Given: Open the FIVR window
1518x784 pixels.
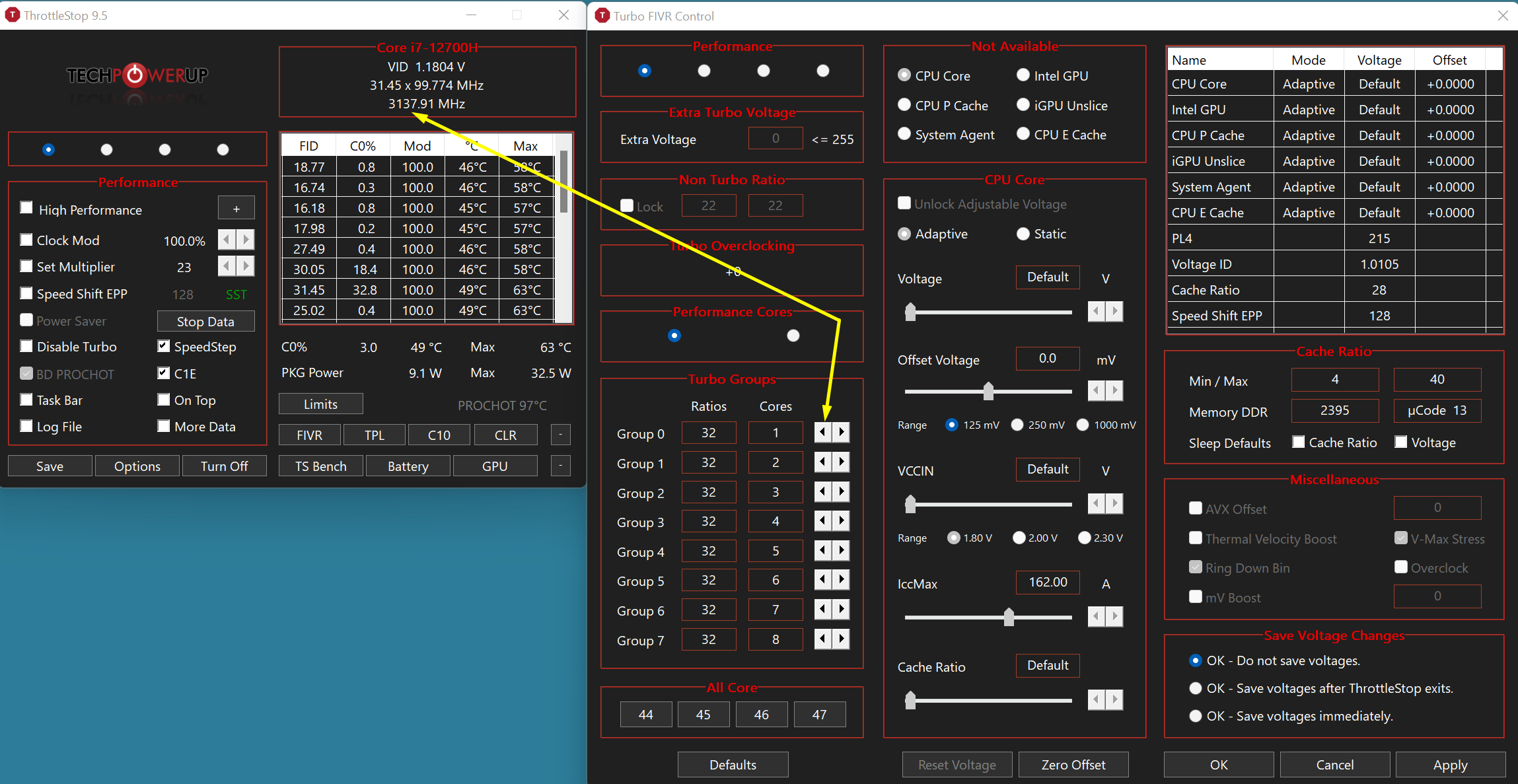Looking at the screenshot, I should point(309,435).
